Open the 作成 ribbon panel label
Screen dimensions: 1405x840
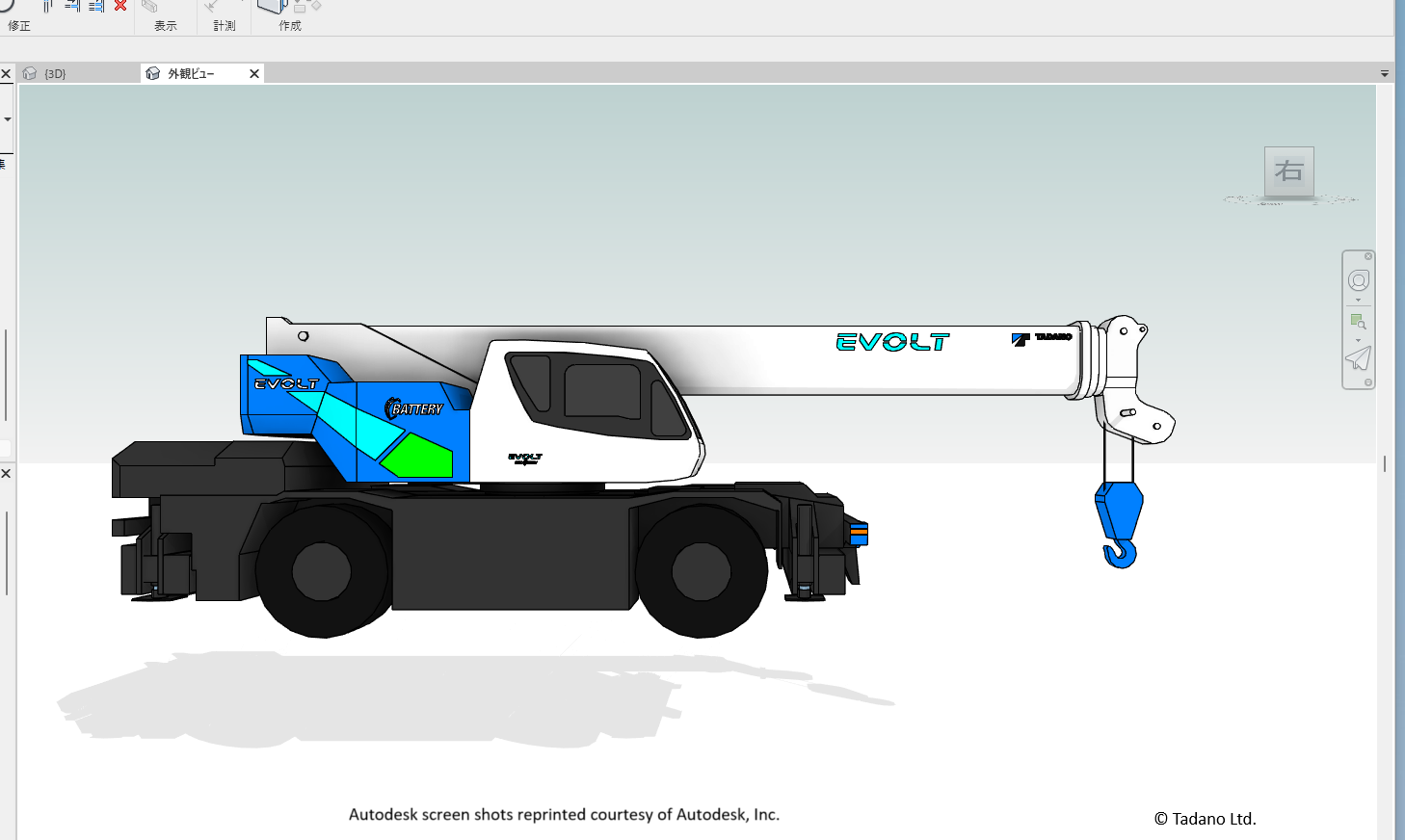[x=290, y=26]
